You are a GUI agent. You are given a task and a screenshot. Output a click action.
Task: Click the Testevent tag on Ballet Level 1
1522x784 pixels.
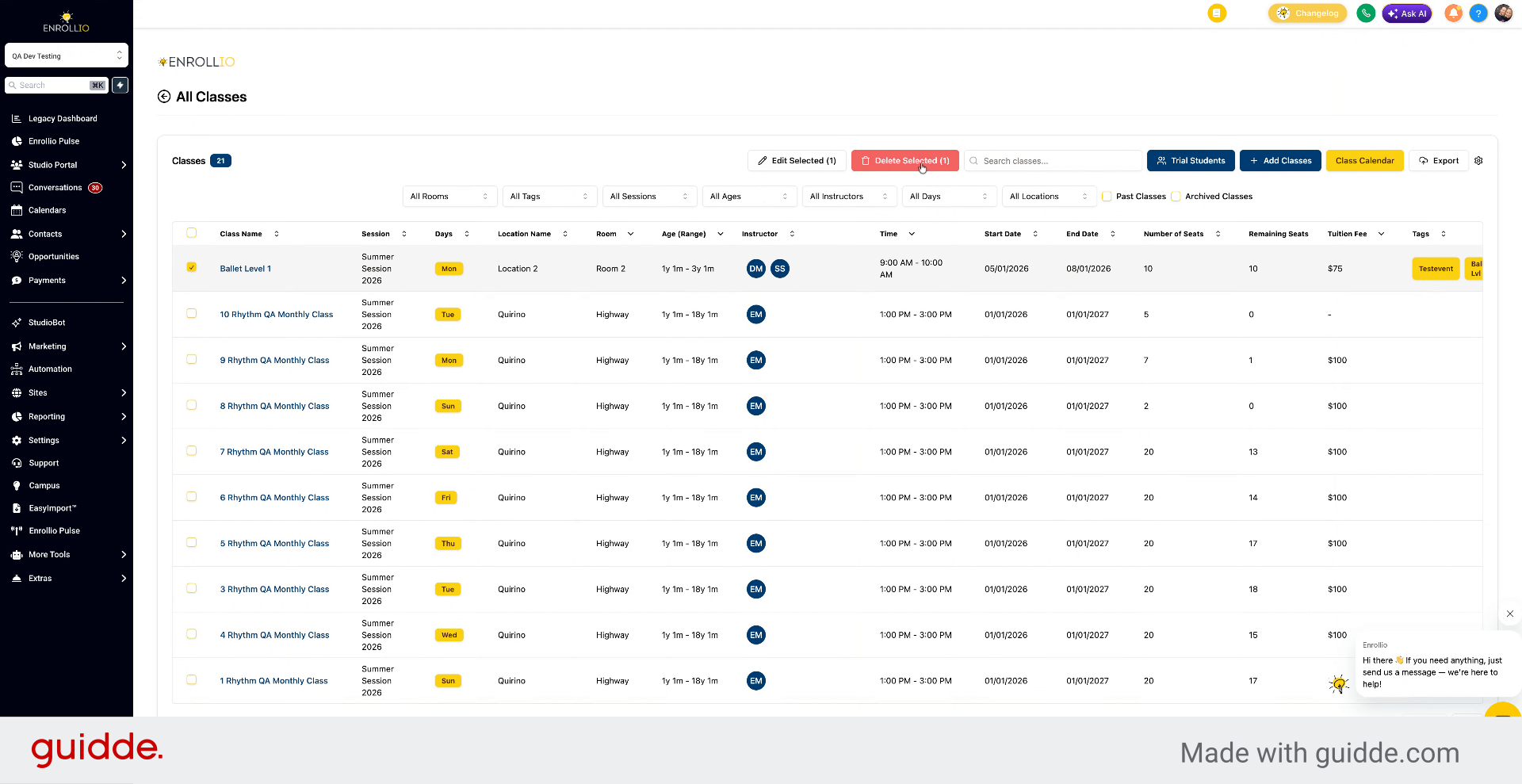pos(1436,269)
